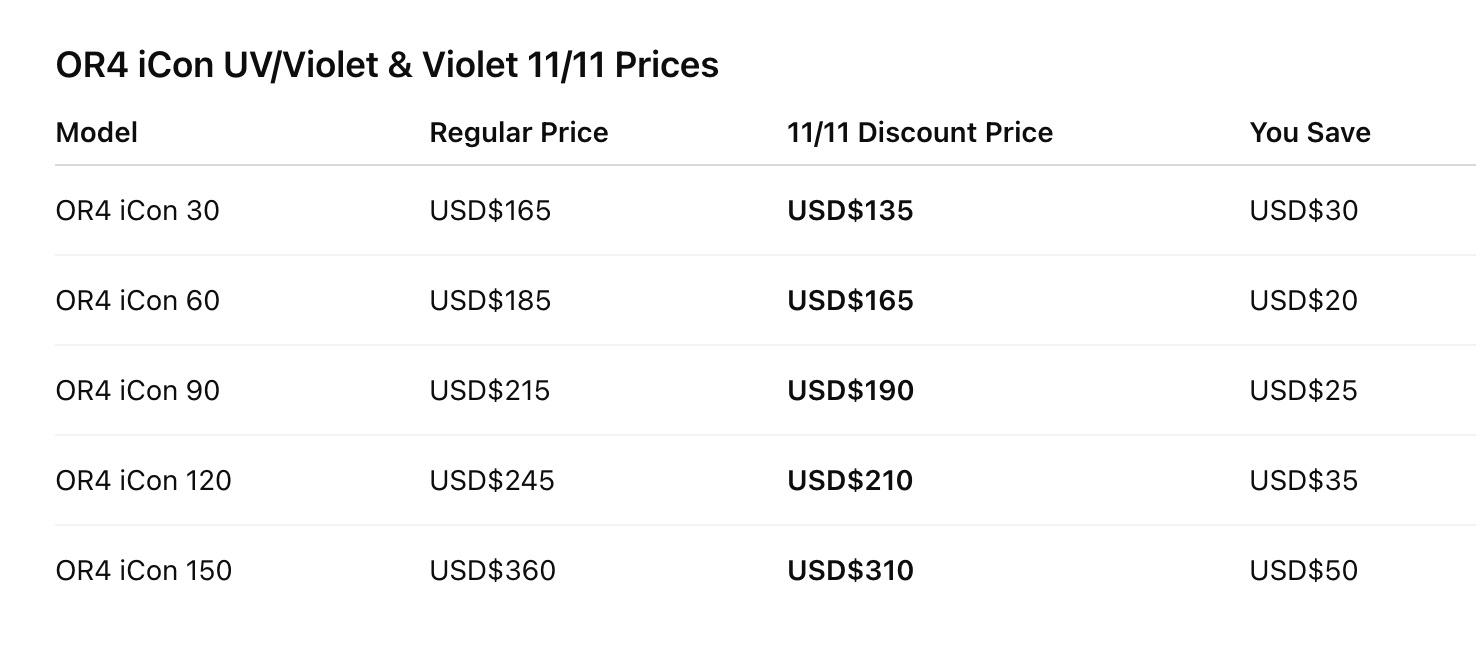This screenshot has height=664, width=1476.
Task: Click the USD$185 regular price
Action: tap(490, 301)
